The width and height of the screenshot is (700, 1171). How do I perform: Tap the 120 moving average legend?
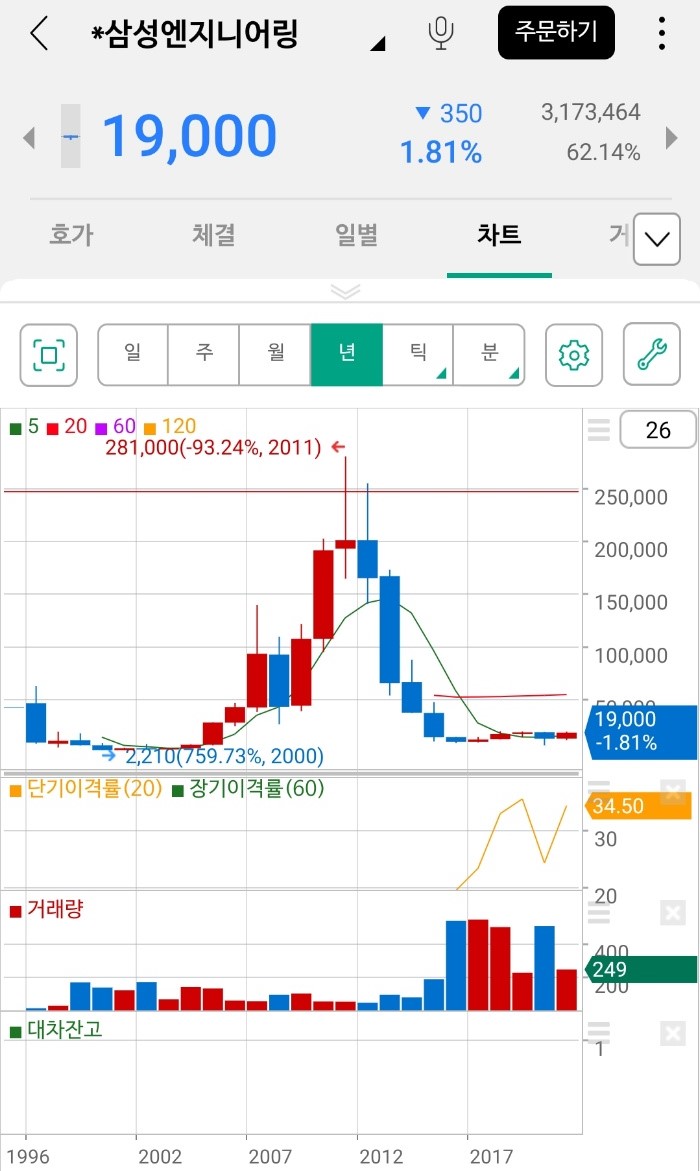coord(170,426)
